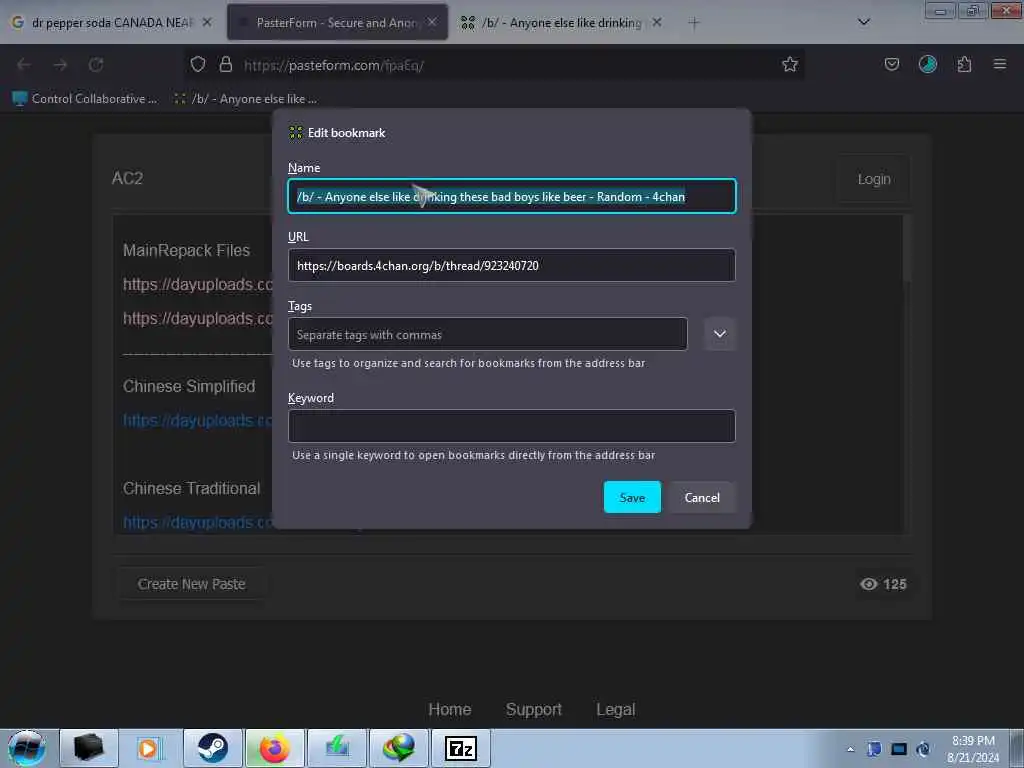Open the green arrow download app on taskbar
This screenshot has width=1024, height=768.
[337, 748]
